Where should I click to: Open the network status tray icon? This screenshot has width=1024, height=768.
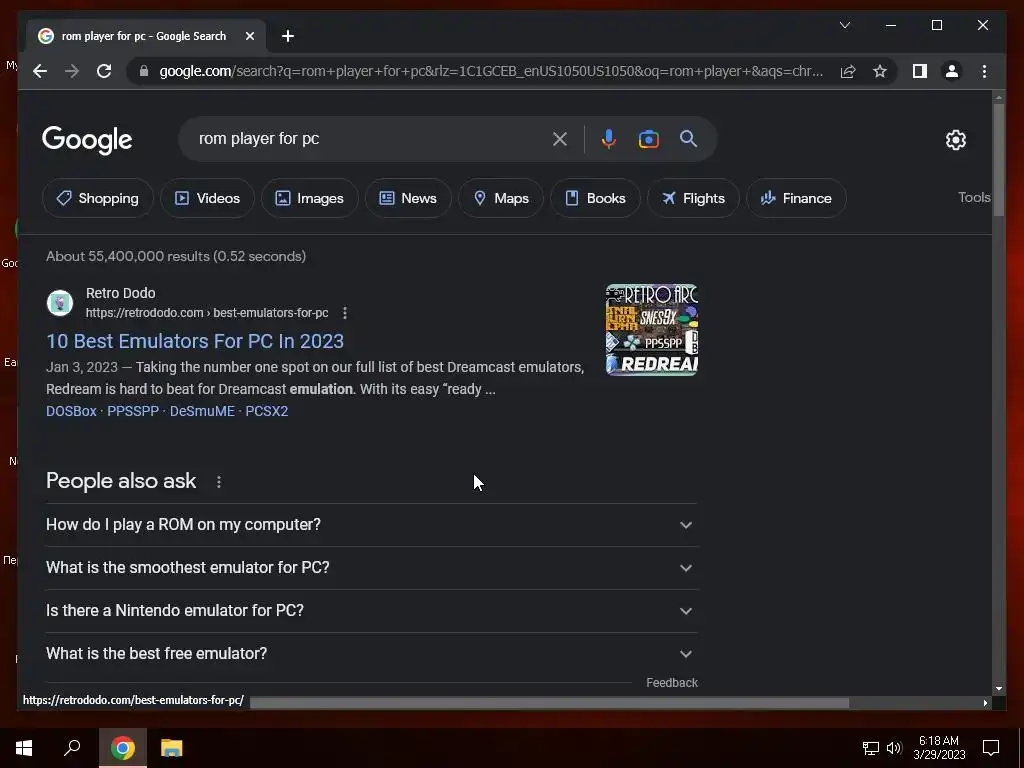[871, 748]
